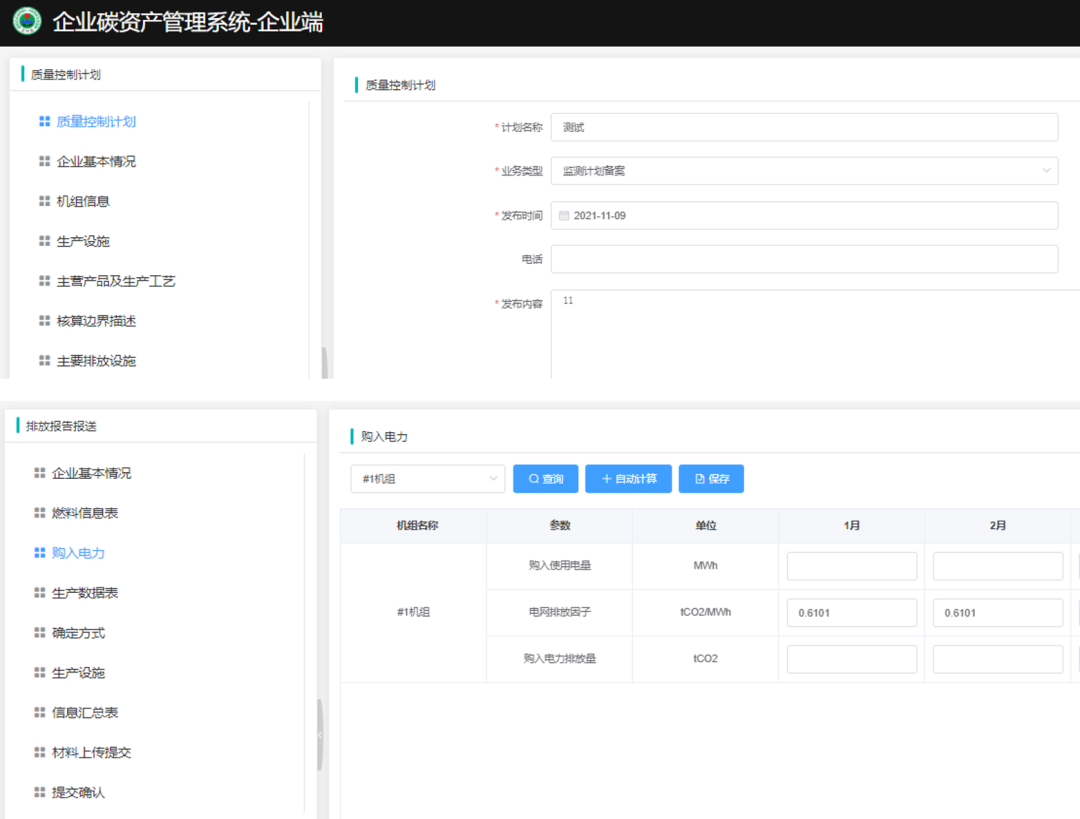1080x819 pixels.
Task: Open 企业基本情况 in the upper sidebar
Action: pos(95,161)
